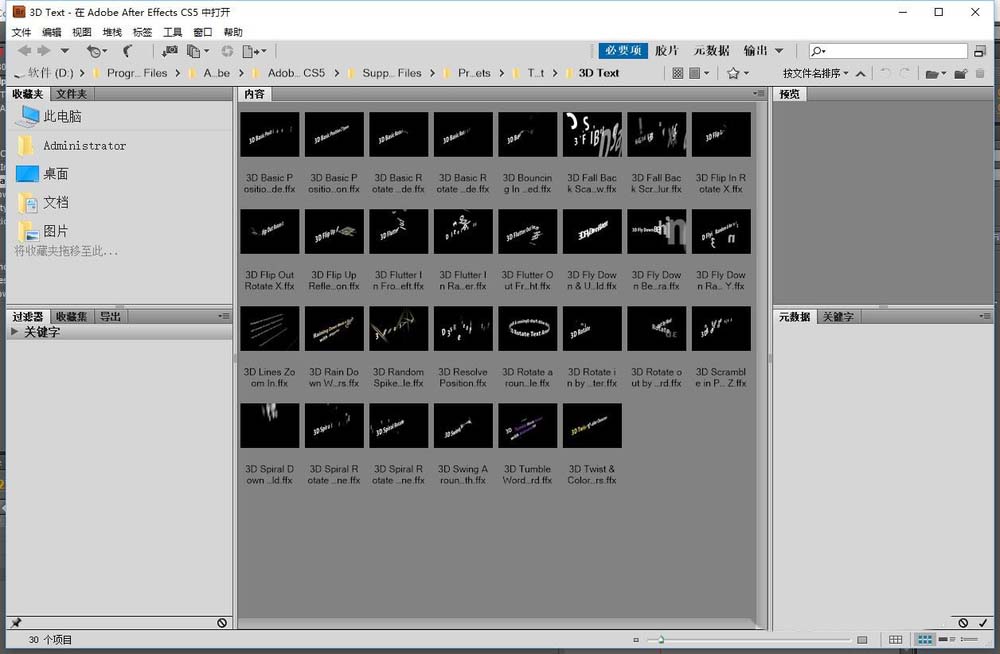
Task: Click the boomerang return-to-application icon
Action: click(128, 51)
